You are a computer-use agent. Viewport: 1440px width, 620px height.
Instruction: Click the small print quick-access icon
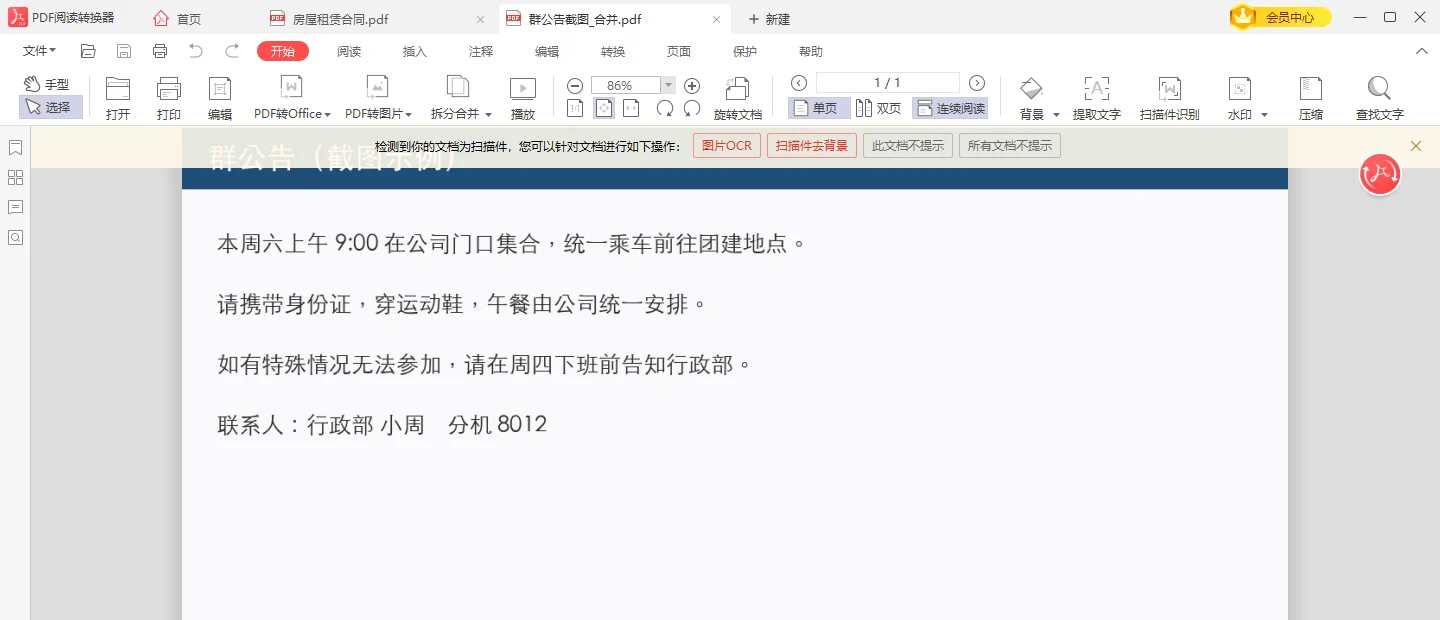[x=160, y=51]
